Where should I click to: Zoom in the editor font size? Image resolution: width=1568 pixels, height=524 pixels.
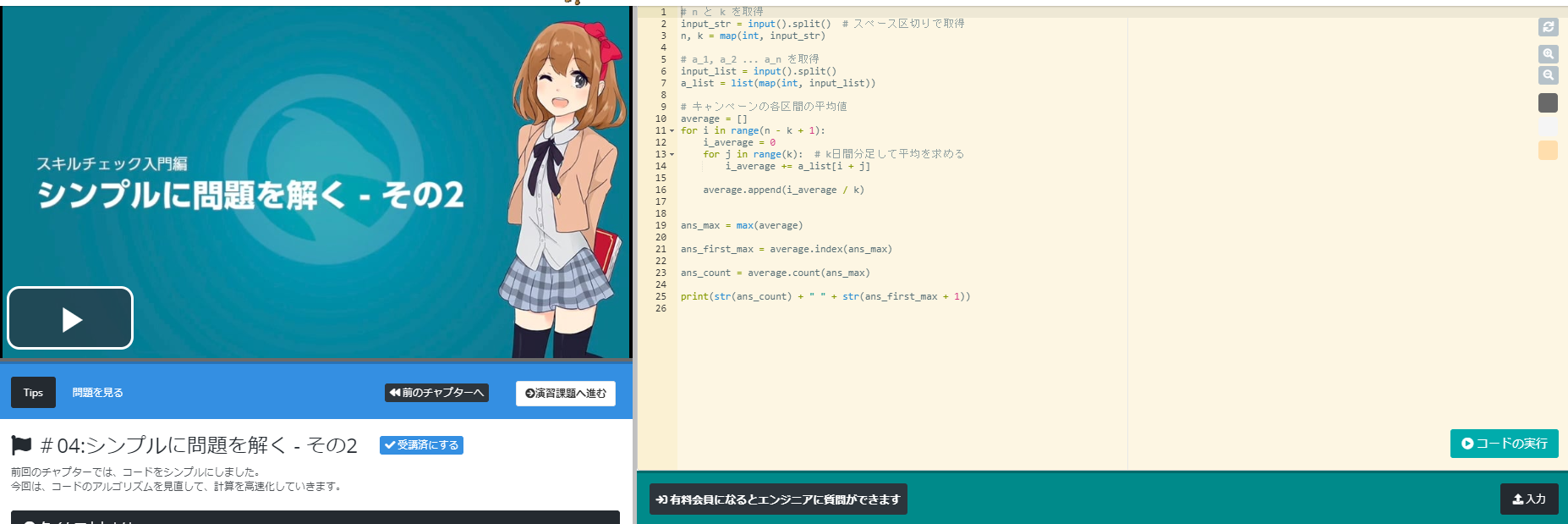1548,54
